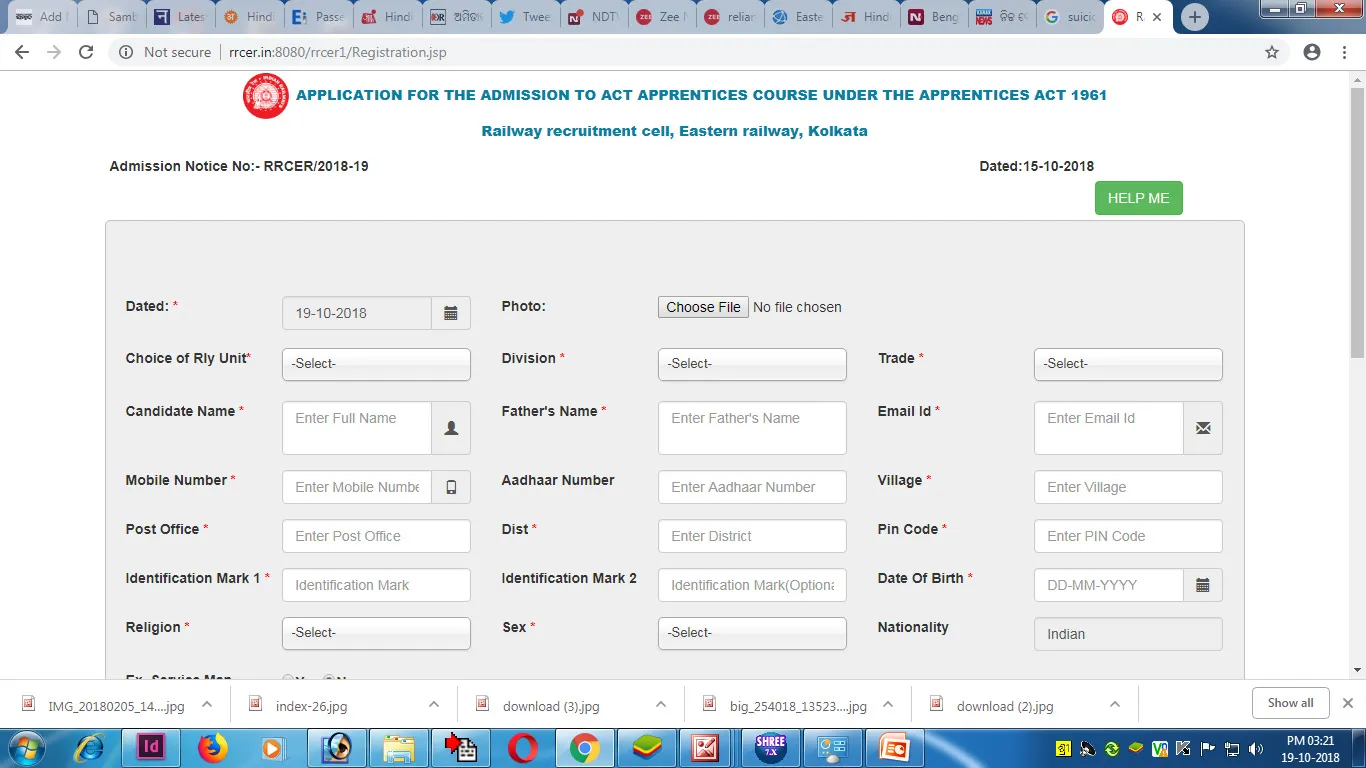
Task: Switch to the NDTV browser tab
Action: pyautogui.click(x=594, y=17)
